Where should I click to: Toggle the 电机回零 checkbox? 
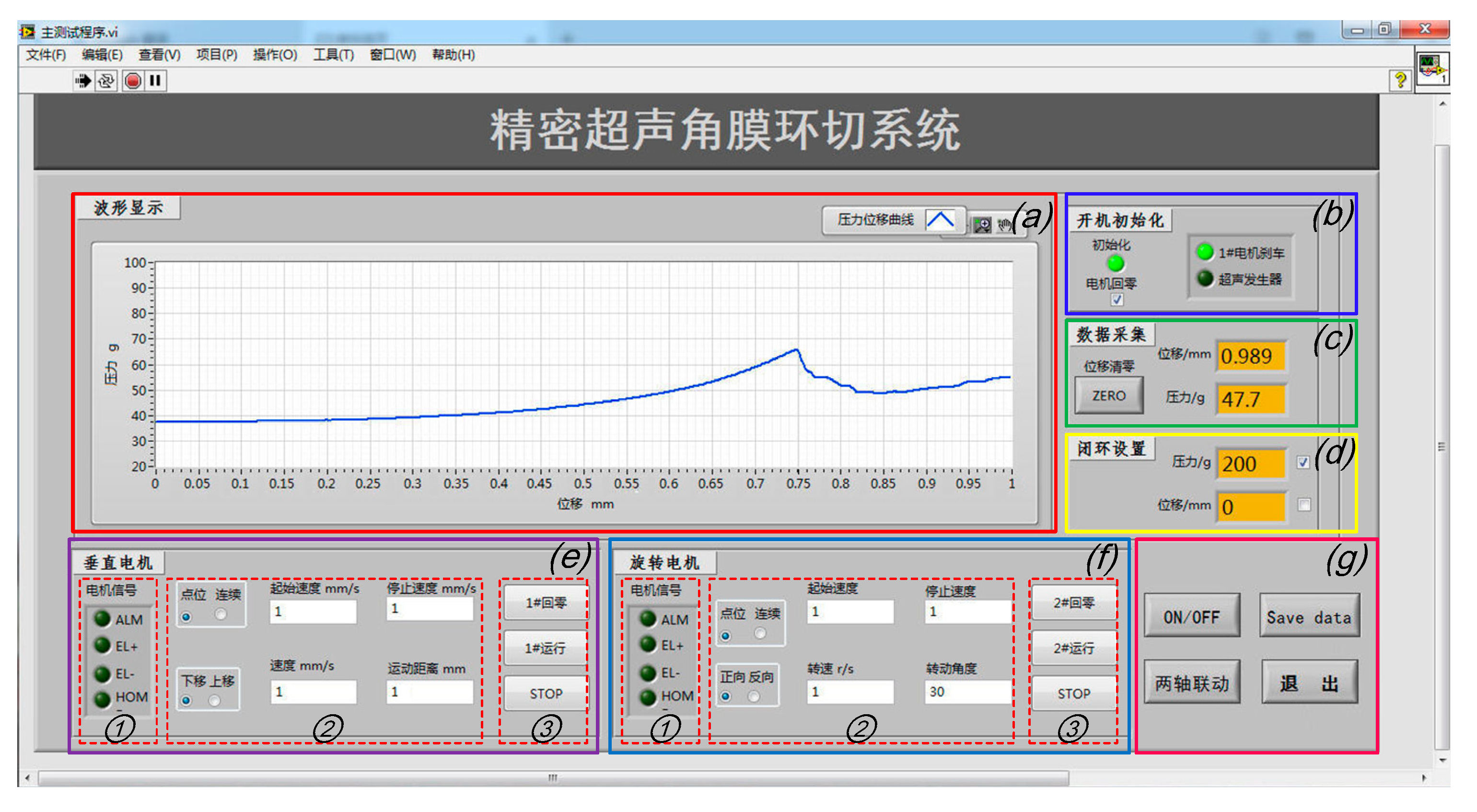(1116, 299)
